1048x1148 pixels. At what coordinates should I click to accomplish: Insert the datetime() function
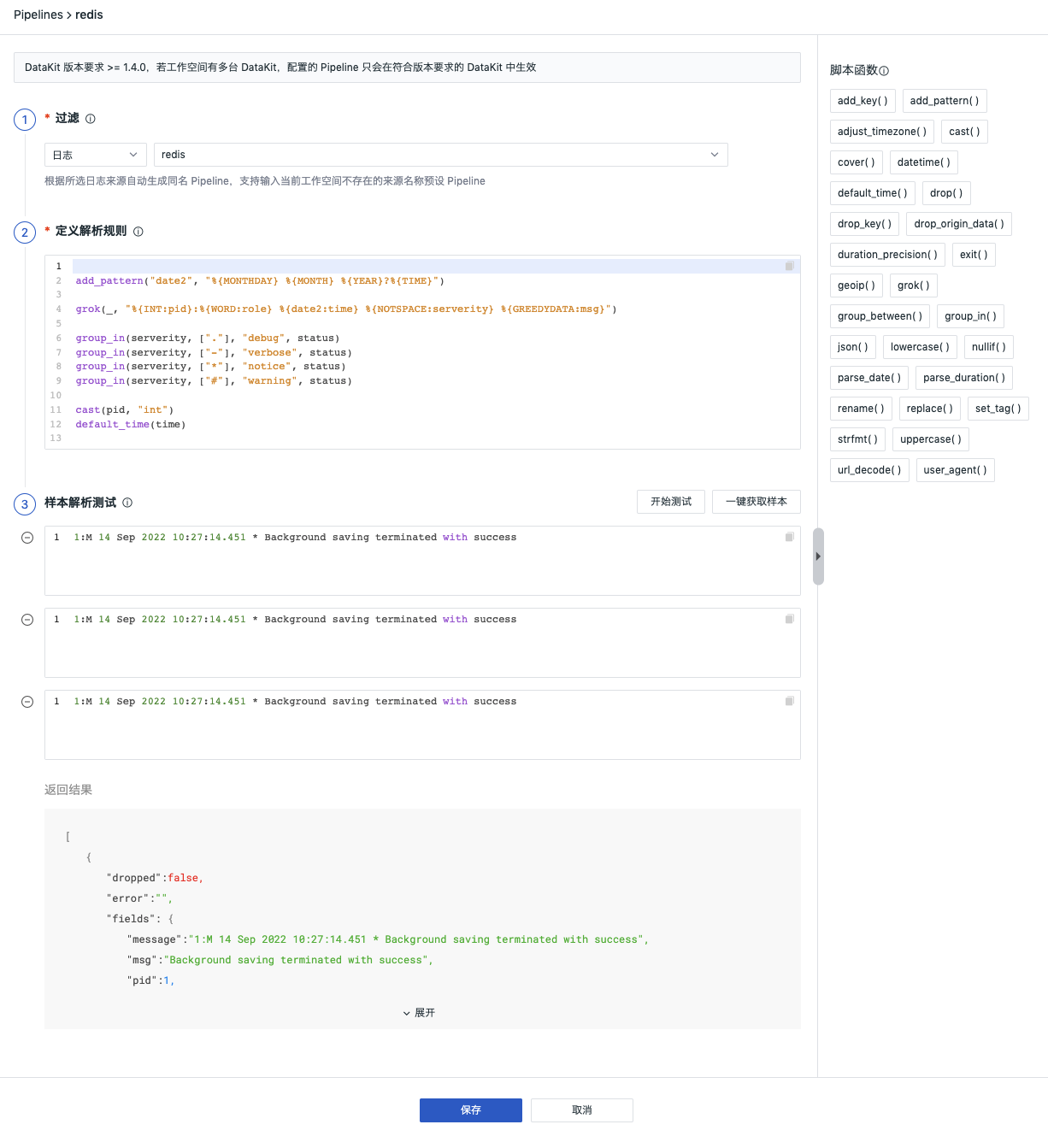924,162
